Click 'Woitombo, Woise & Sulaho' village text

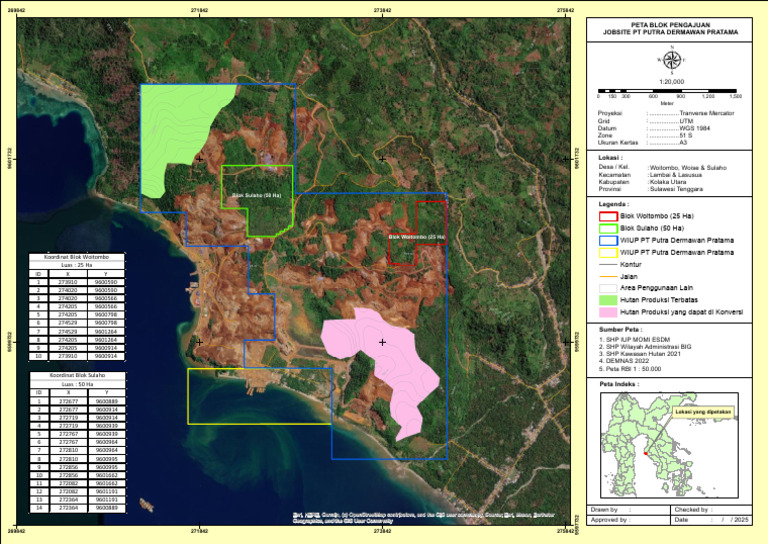(688, 167)
